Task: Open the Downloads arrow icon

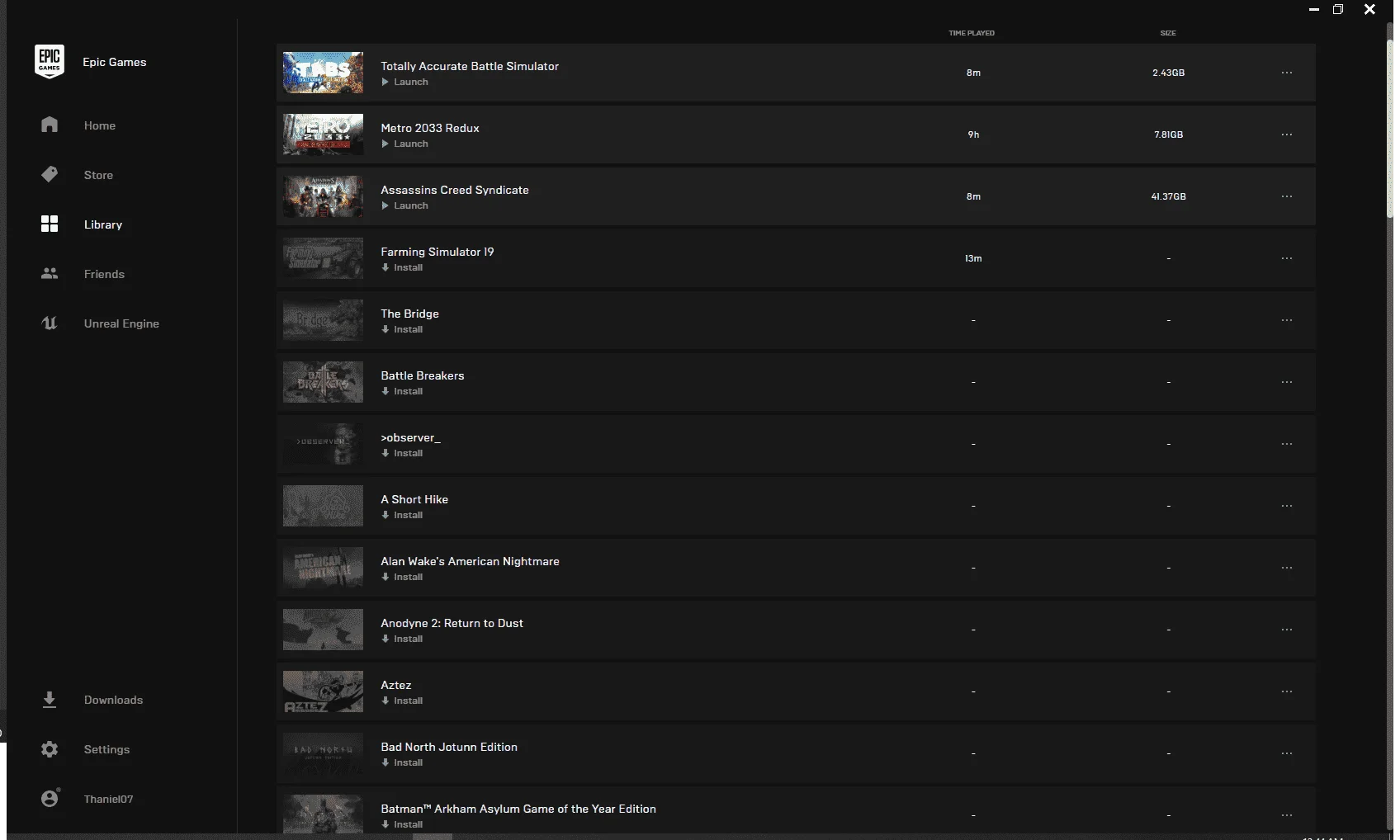Action: click(50, 700)
